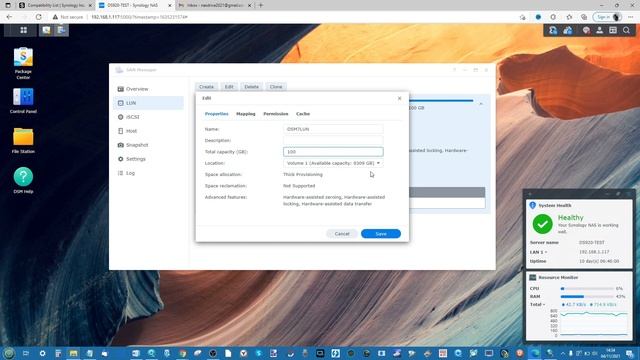
Task: Click the Total capacity input field
Action: coord(333,152)
